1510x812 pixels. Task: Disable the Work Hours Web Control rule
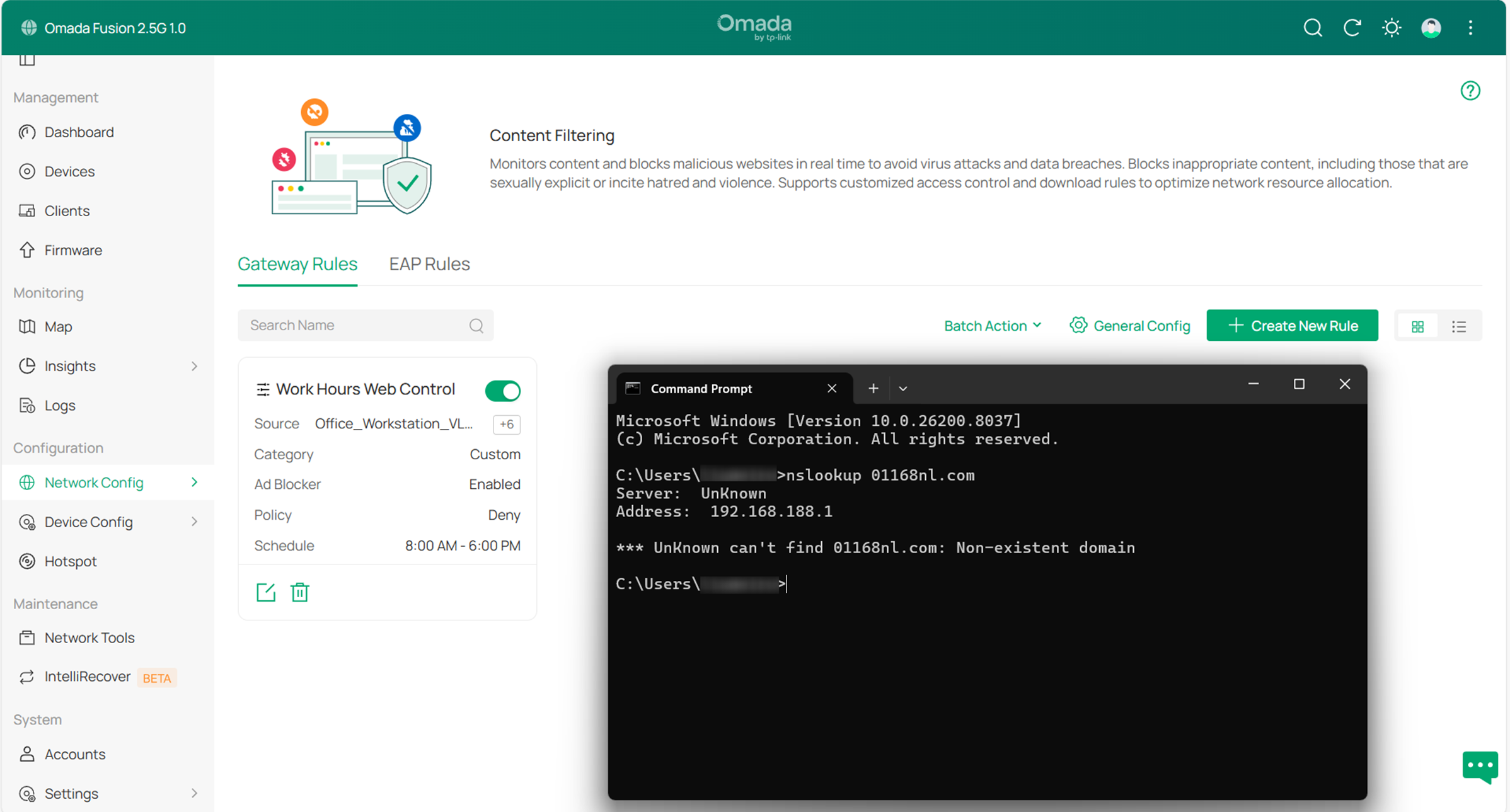pyautogui.click(x=502, y=391)
